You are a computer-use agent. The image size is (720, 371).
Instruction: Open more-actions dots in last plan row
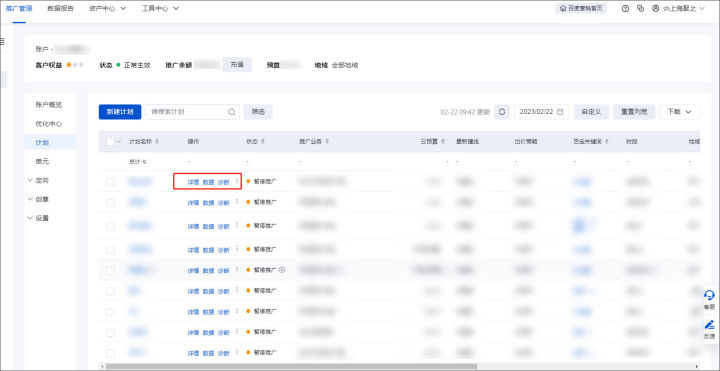click(x=237, y=353)
